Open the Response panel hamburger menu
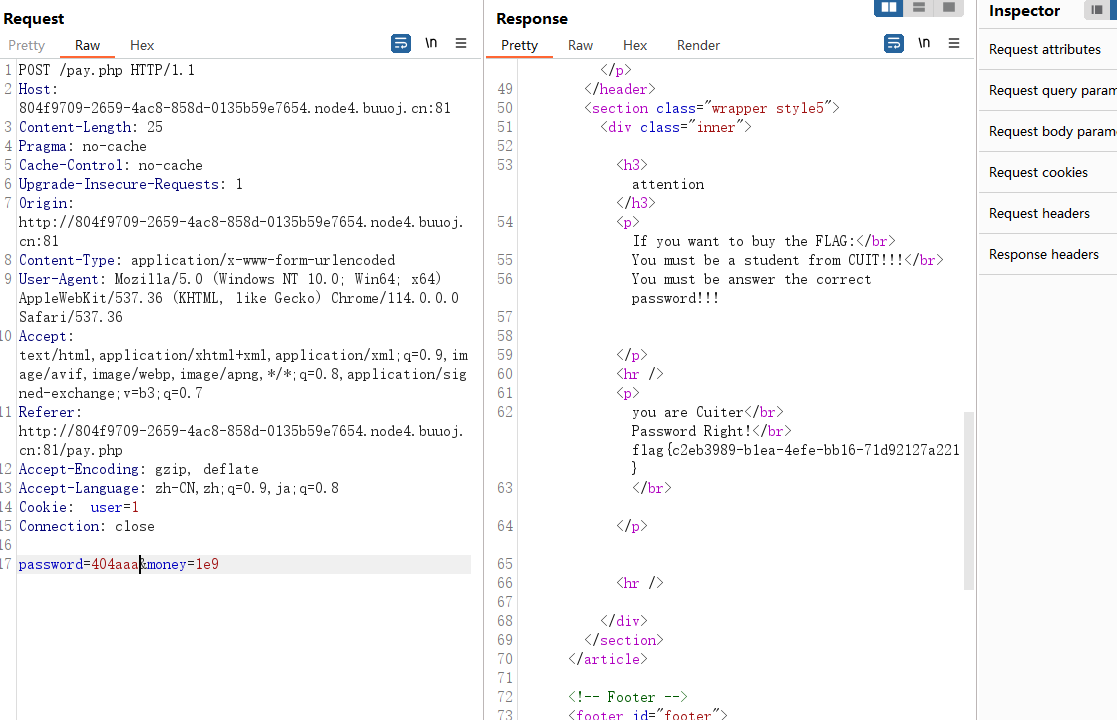The image size is (1117, 720). (954, 43)
